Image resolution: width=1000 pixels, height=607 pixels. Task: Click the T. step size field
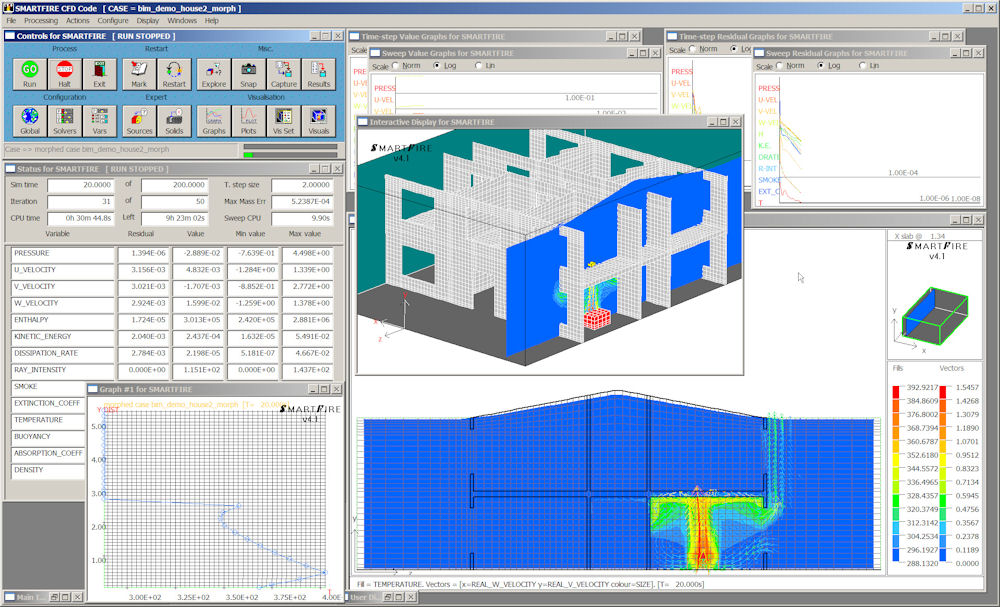302,185
